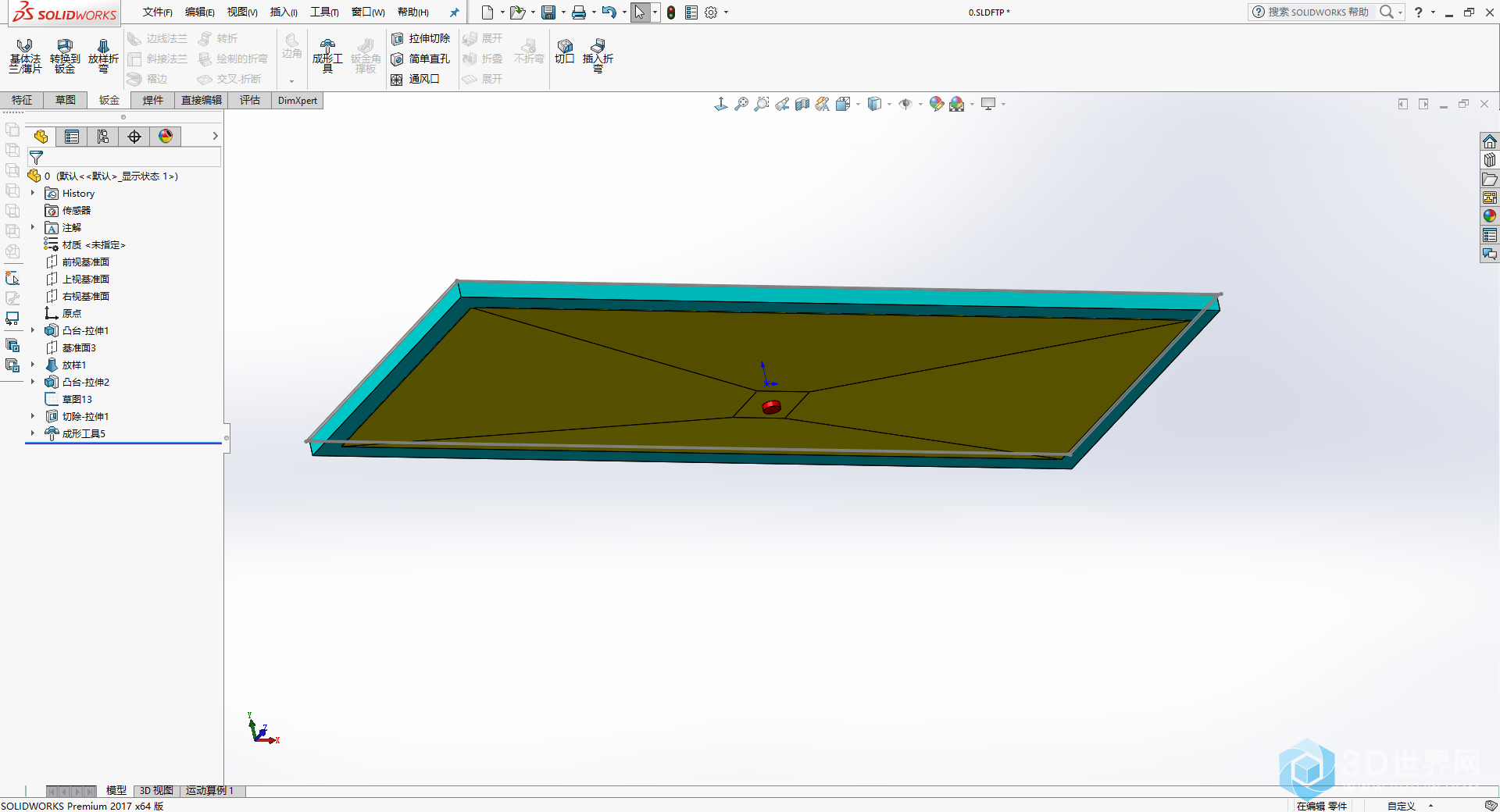Open Design Library icon in task pane
The height and width of the screenshot is (812, 1500).
click(x=1490, y=160)
